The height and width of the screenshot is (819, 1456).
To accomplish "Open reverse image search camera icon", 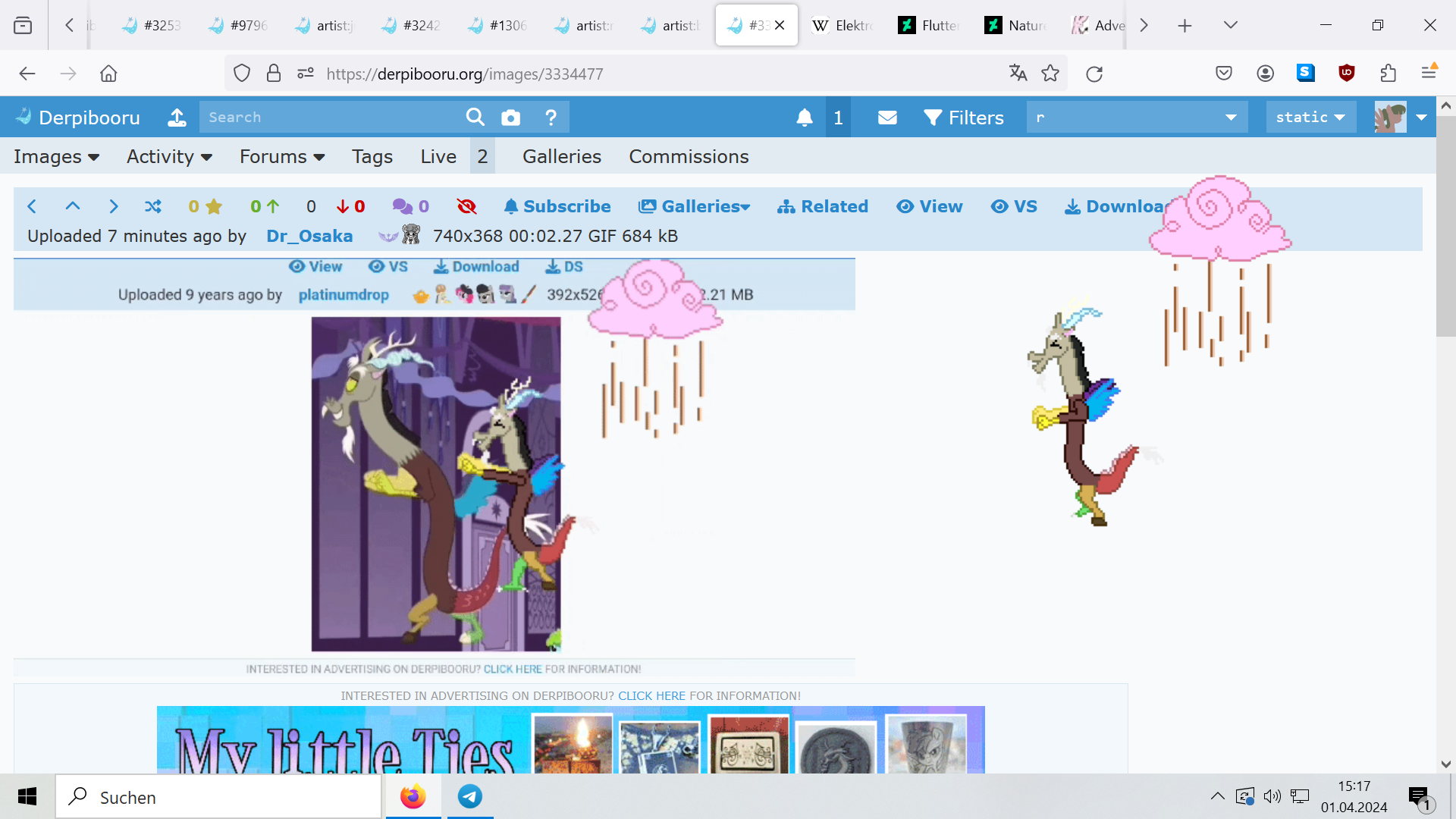I will [510, 117].
